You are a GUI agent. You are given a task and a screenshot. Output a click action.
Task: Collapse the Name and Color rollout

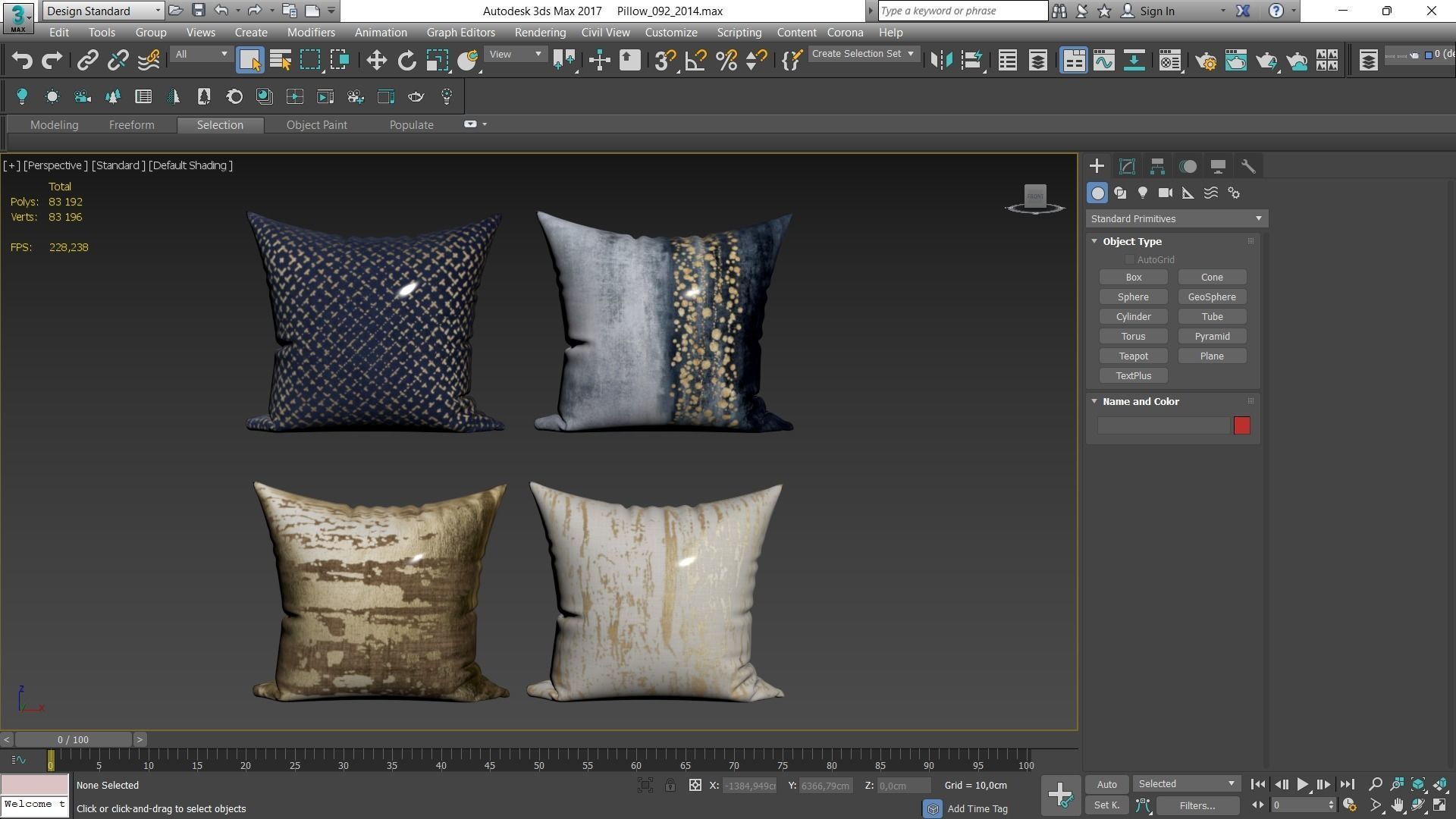point(1094,401)
